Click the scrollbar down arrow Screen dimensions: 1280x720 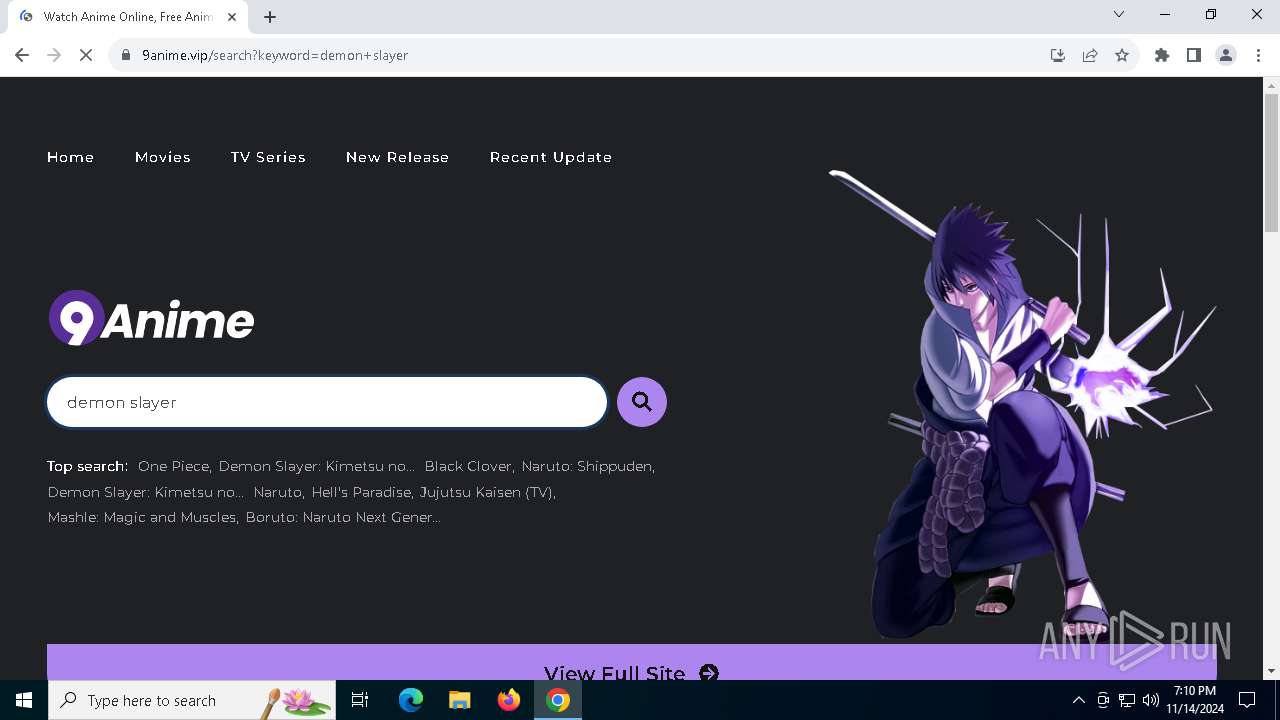coord(1271,671)
